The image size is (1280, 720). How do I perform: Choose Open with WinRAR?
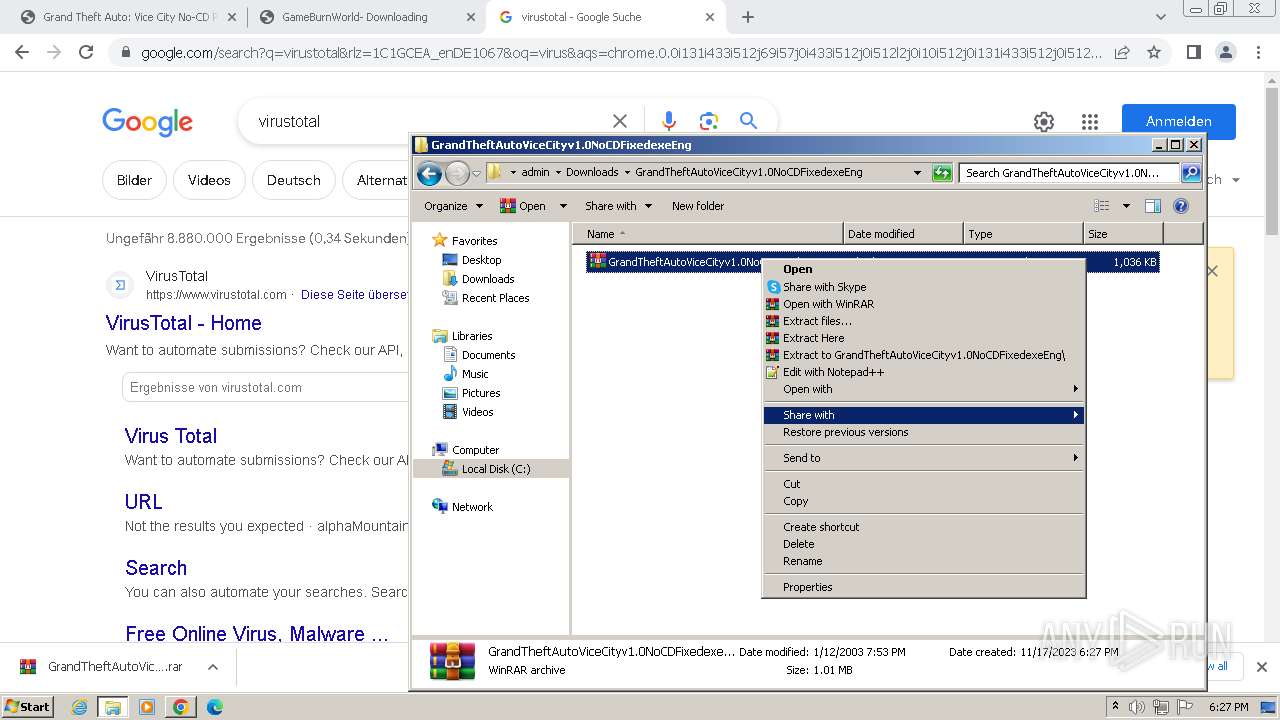[923, 304]
